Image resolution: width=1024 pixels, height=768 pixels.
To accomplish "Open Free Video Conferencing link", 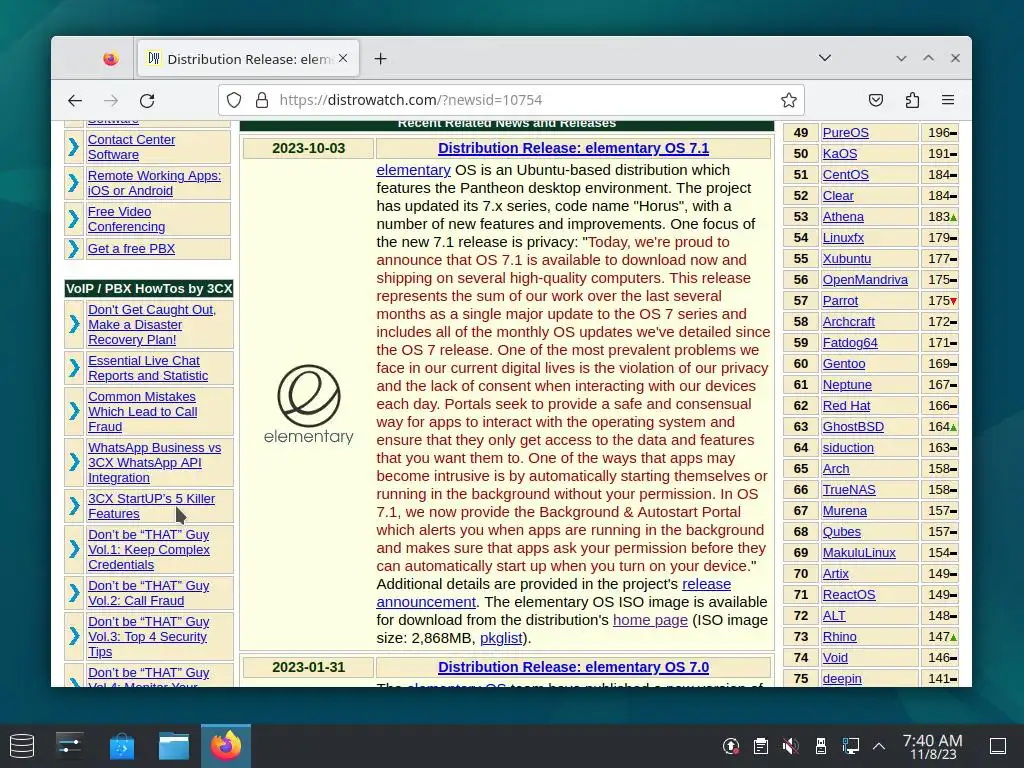I will click(126, 219).
